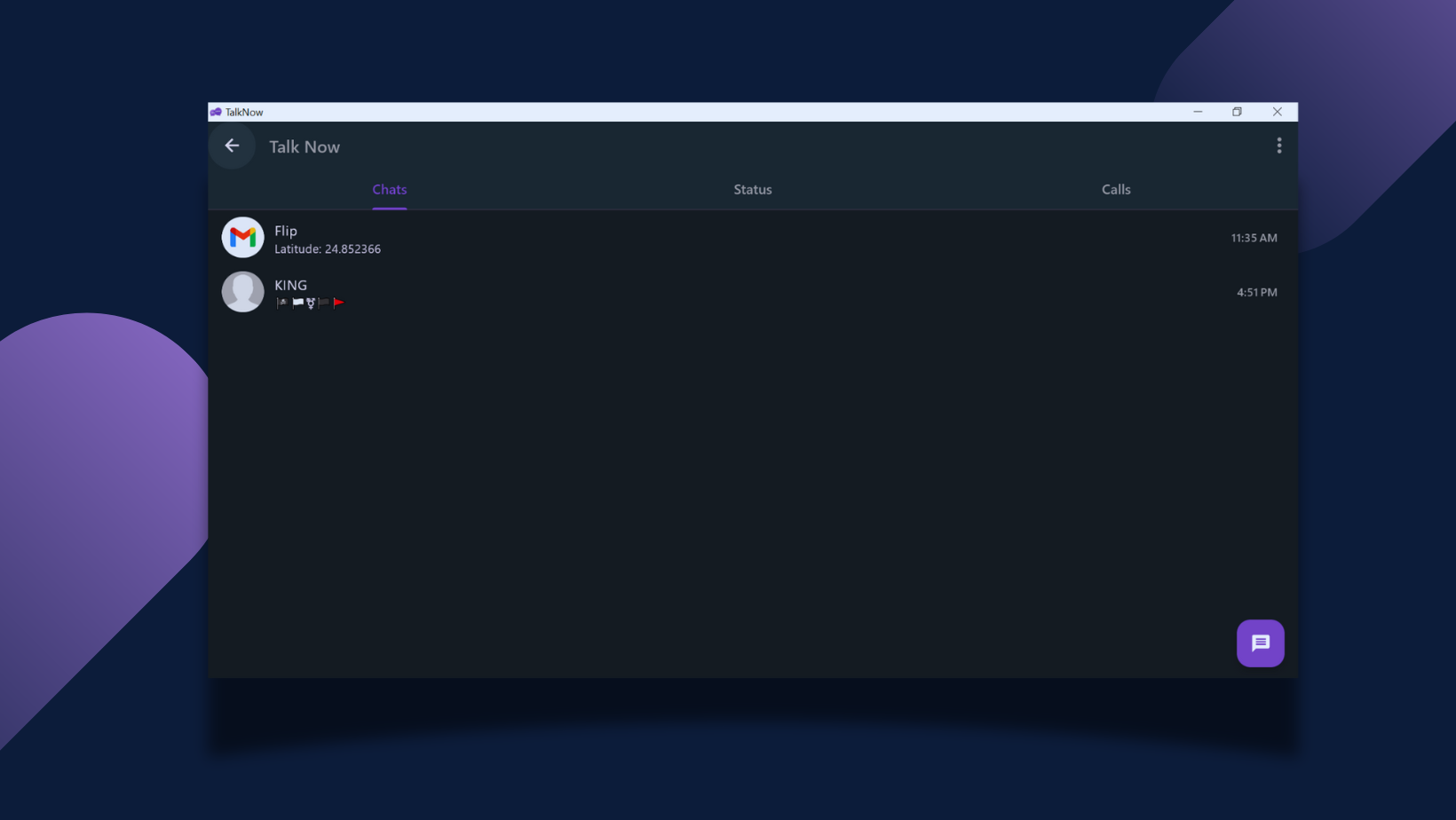Click the white flag emoji in KING's message
The width and height of the screenshot is (1456, 820).
tap(297, 302)
